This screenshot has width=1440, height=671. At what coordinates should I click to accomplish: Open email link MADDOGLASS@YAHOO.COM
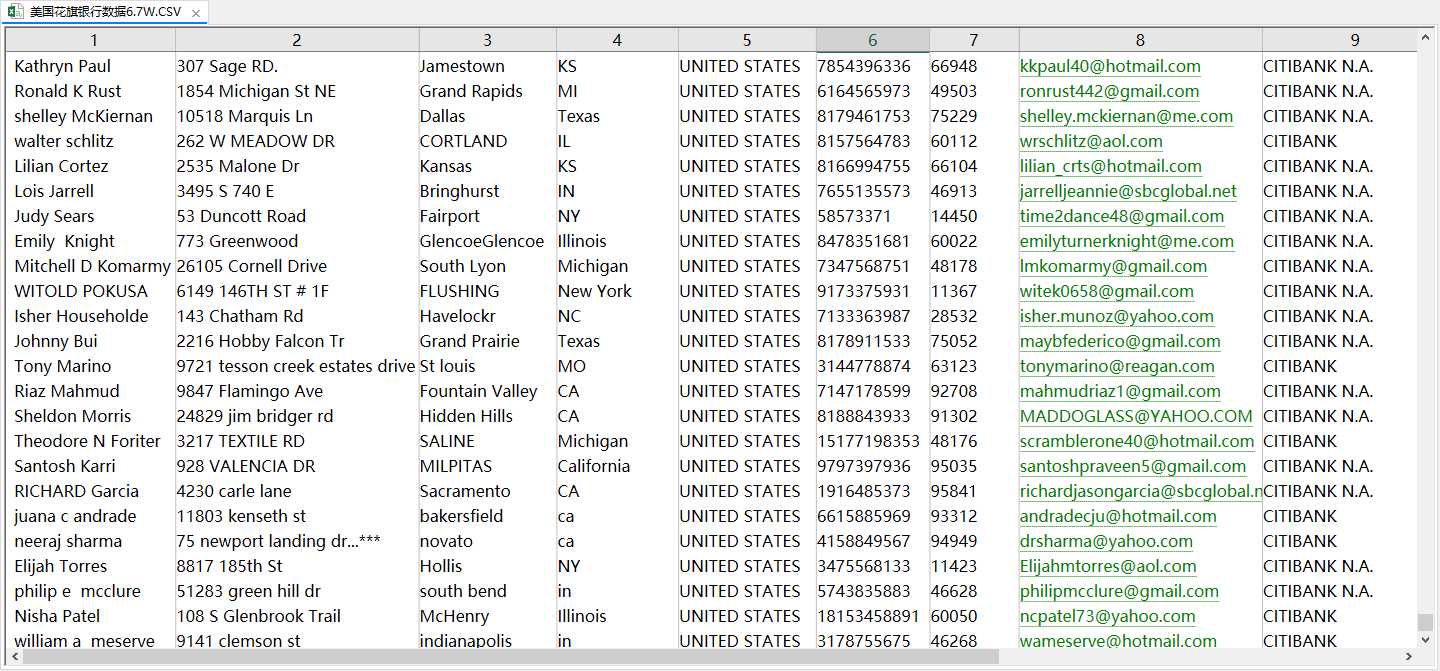coord(1136,416)
